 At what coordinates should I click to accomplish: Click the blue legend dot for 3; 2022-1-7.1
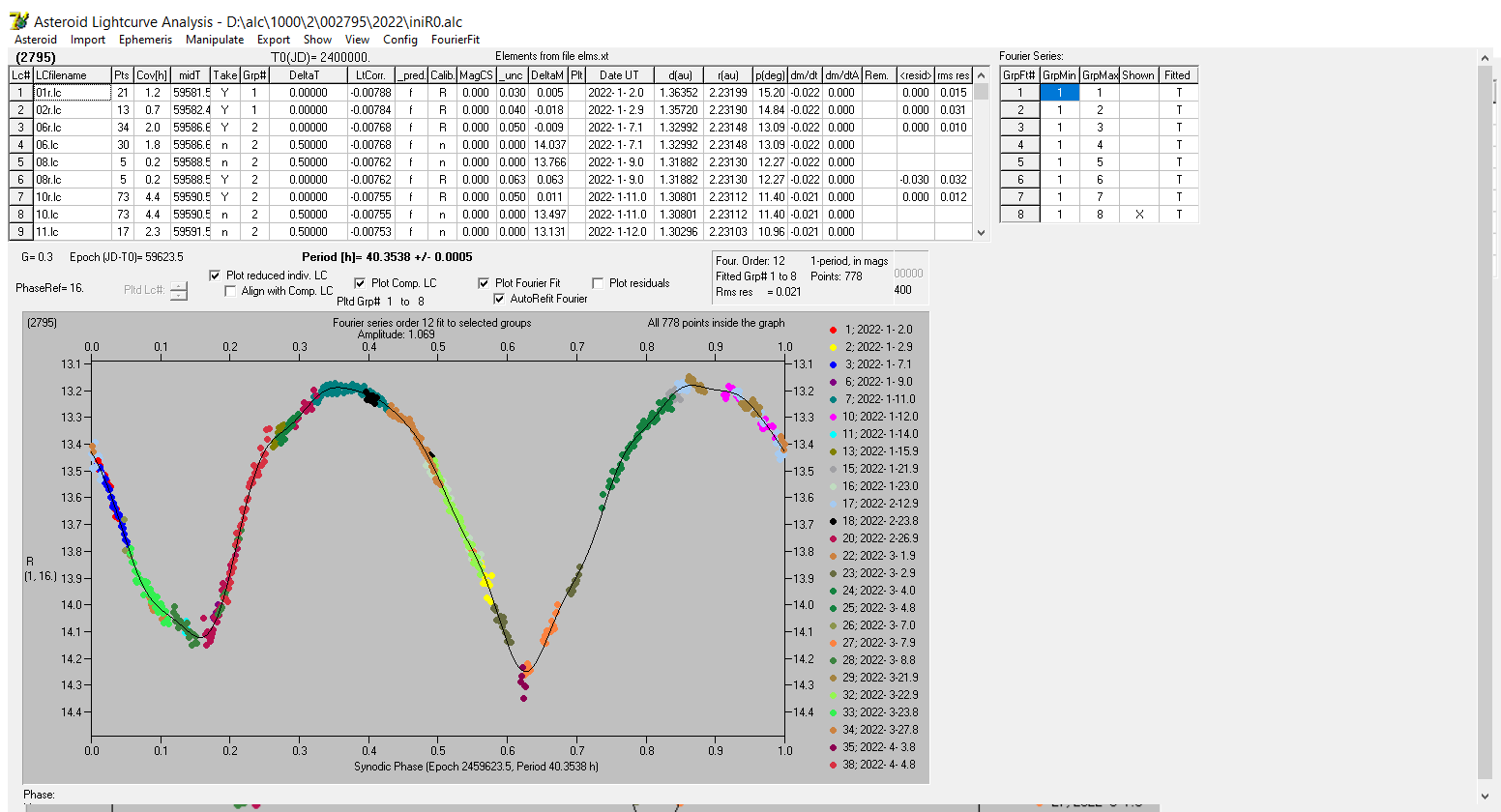tap(833, 364)
